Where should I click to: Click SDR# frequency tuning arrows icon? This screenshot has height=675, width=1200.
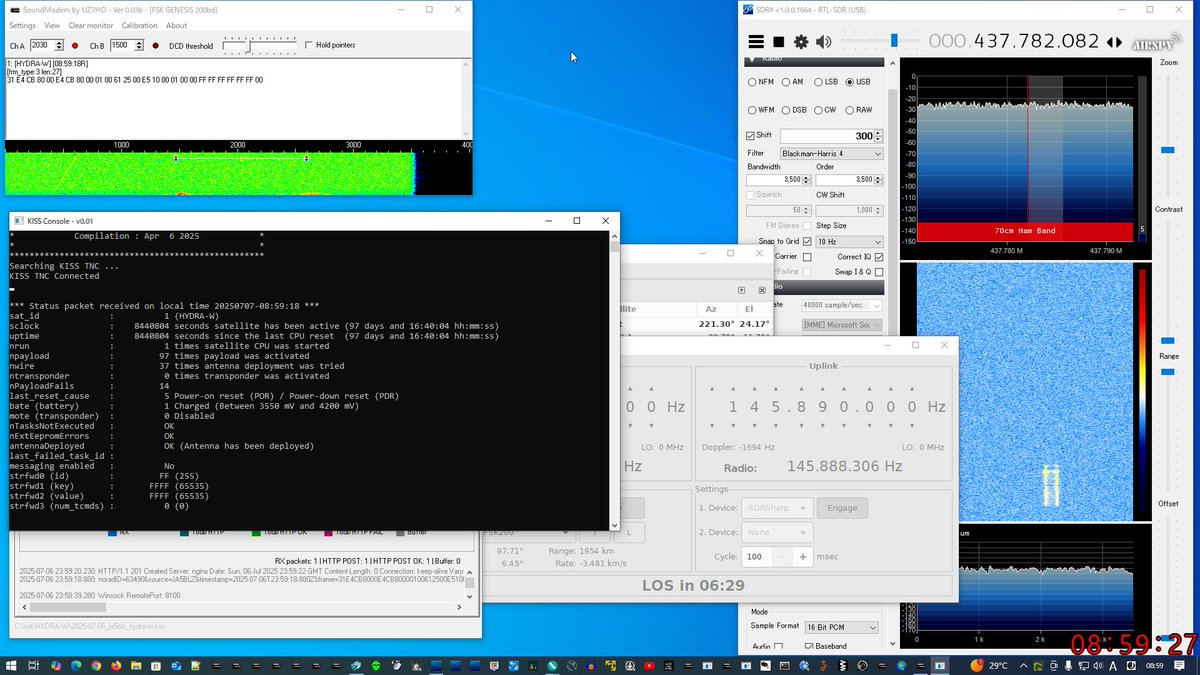tap(1114, 41)
